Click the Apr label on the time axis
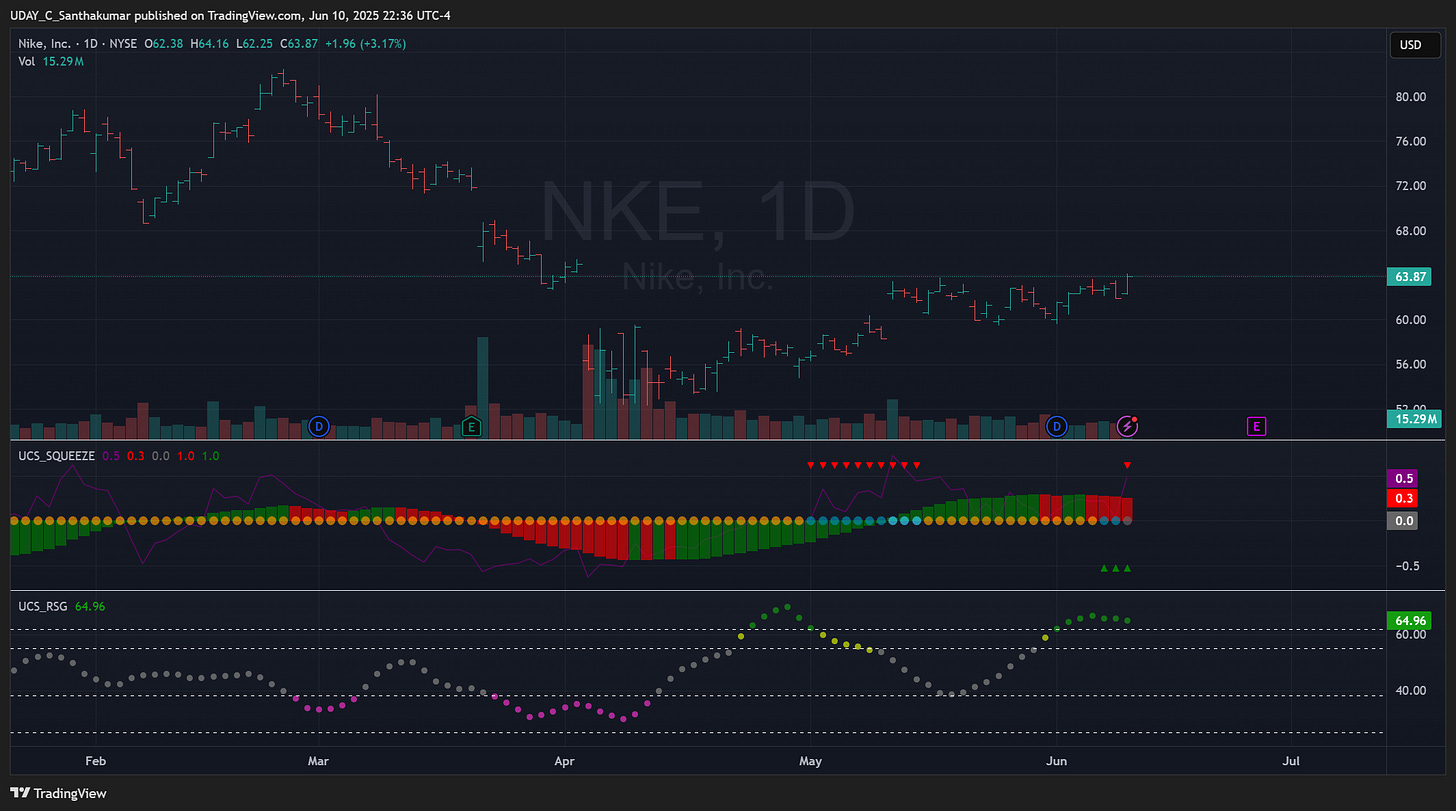Image resolution: width=1456 pixels, height=811 pixels. point(563,761)
